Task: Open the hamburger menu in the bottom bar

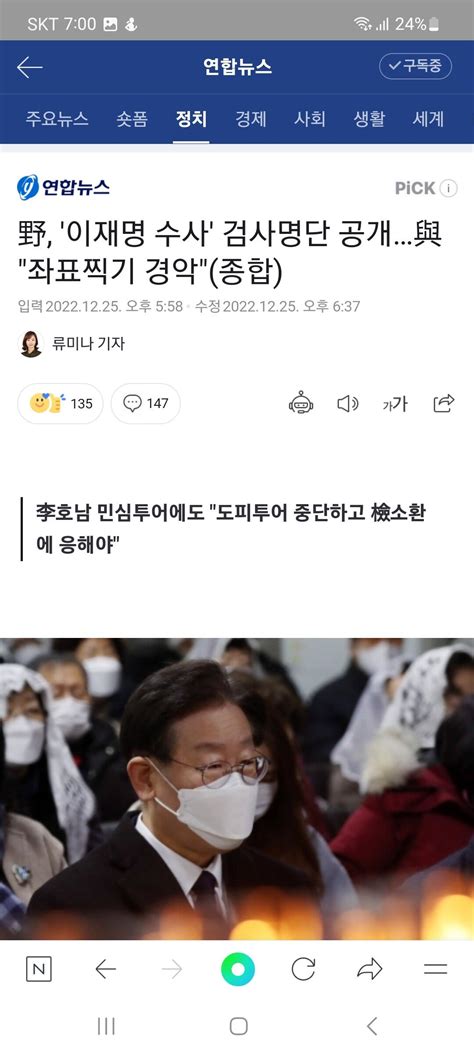Action: click(436, 969)
